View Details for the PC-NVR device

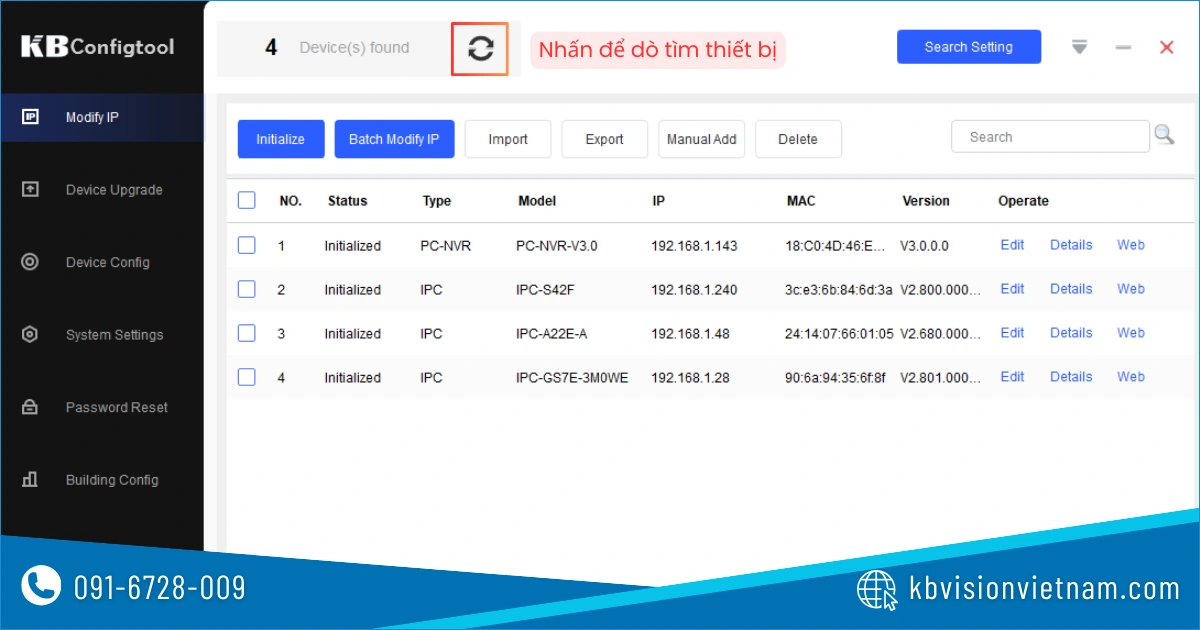click(1070, 245)
